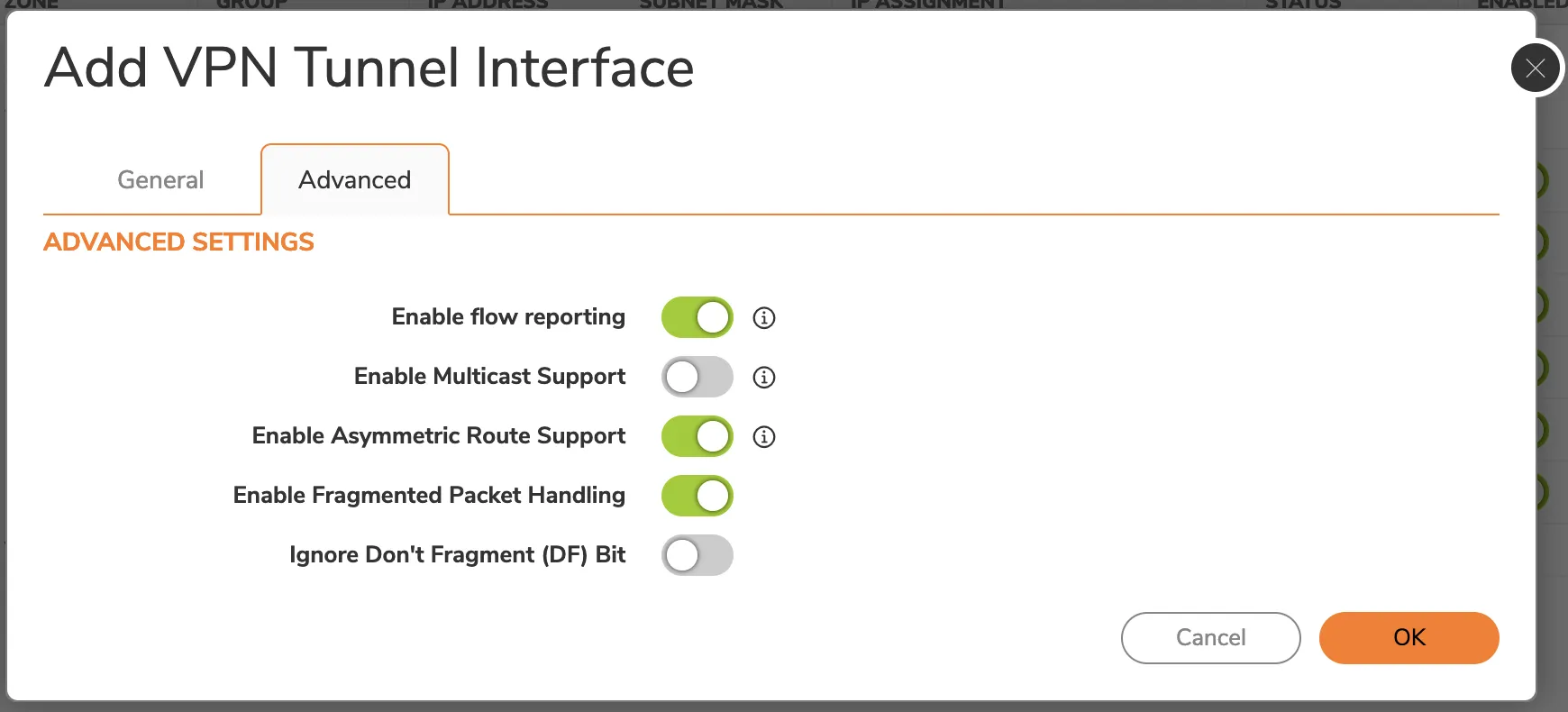Viewport: 1568px width, 712px height.
Task: Switch to the General tab
Action: tap(160, 179)
